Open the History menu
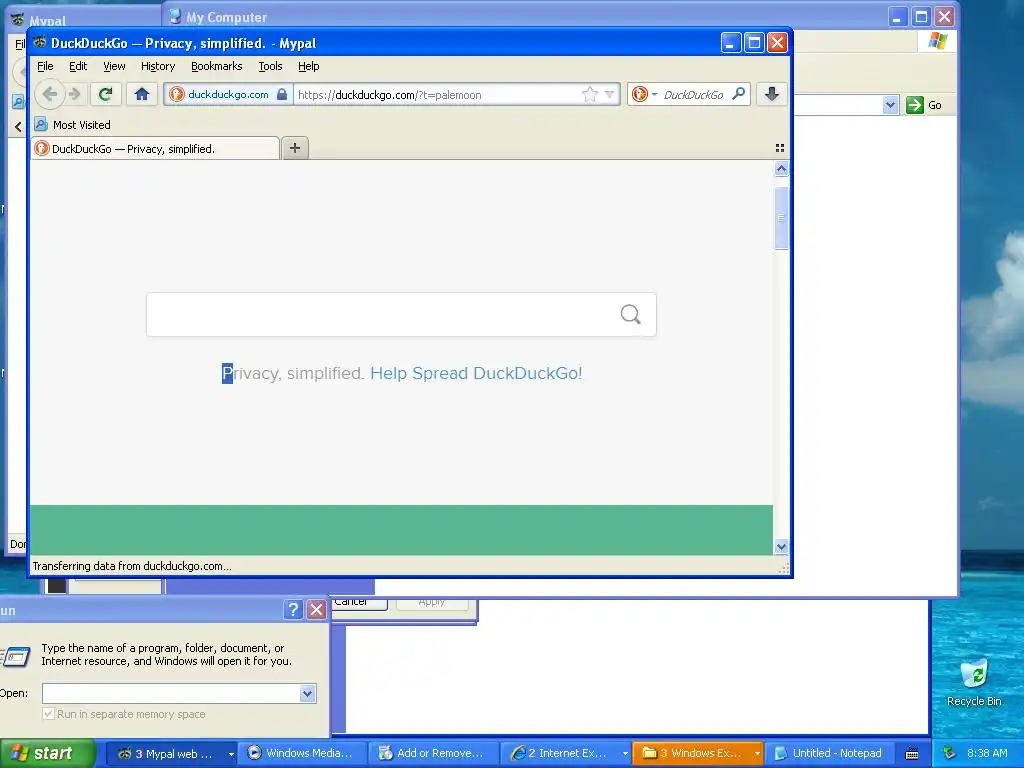This screenshot has height=768, width=1024. [158, 66]
